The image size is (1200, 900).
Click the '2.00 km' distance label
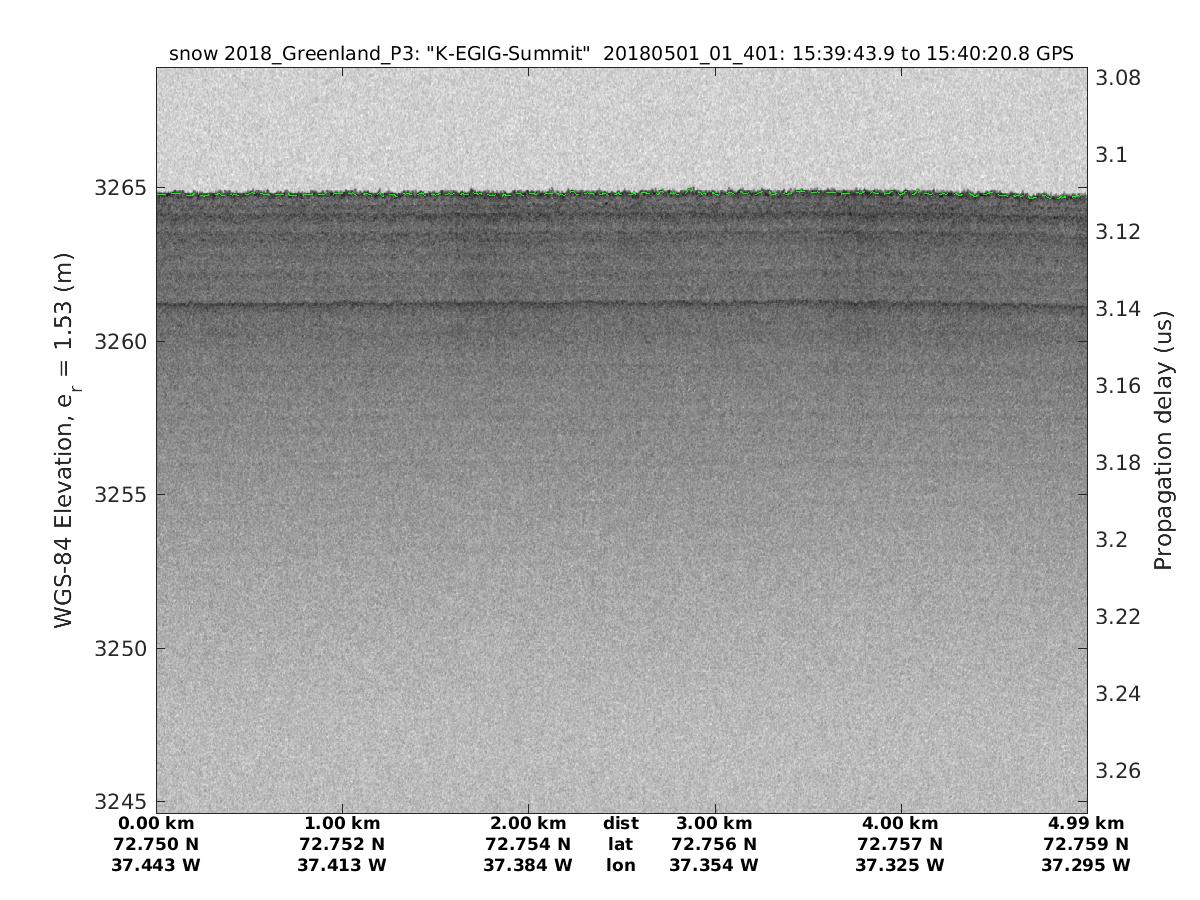528,824
